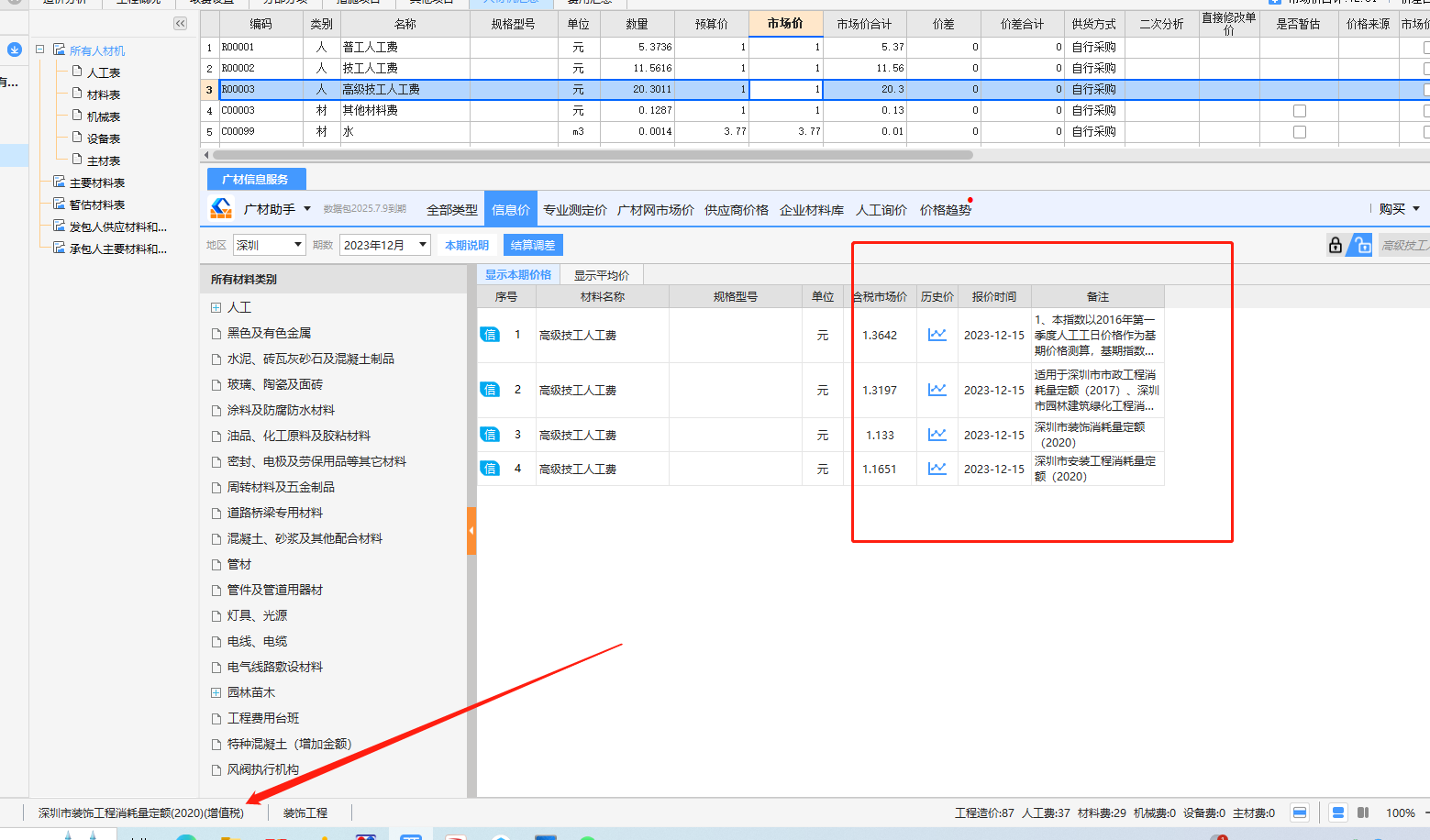Click the 本期说明 button
This screenshot has width=1430, height=840.
(467, 245)
